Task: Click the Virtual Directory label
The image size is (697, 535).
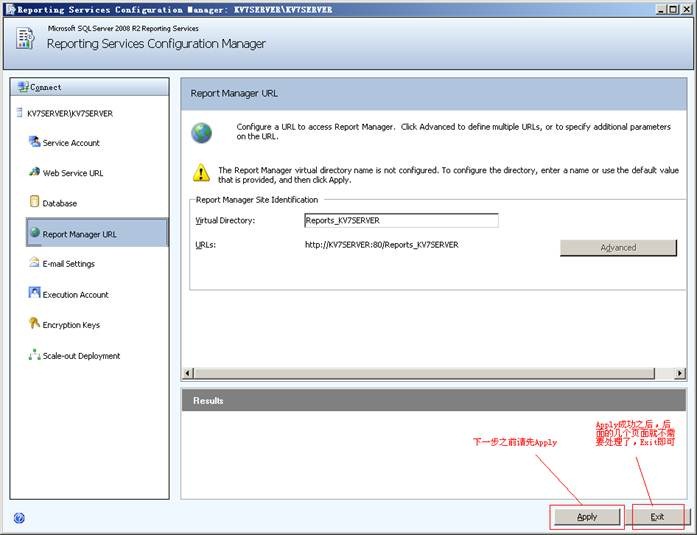Action: tap(225, 220)
